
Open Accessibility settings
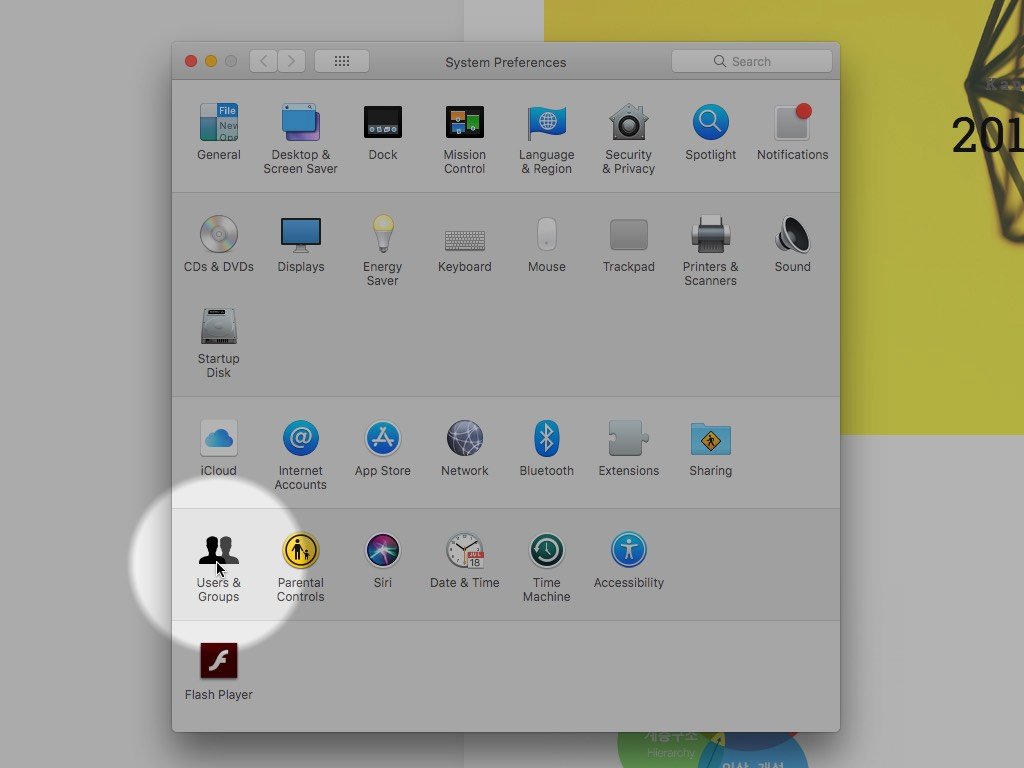(628, 551)
